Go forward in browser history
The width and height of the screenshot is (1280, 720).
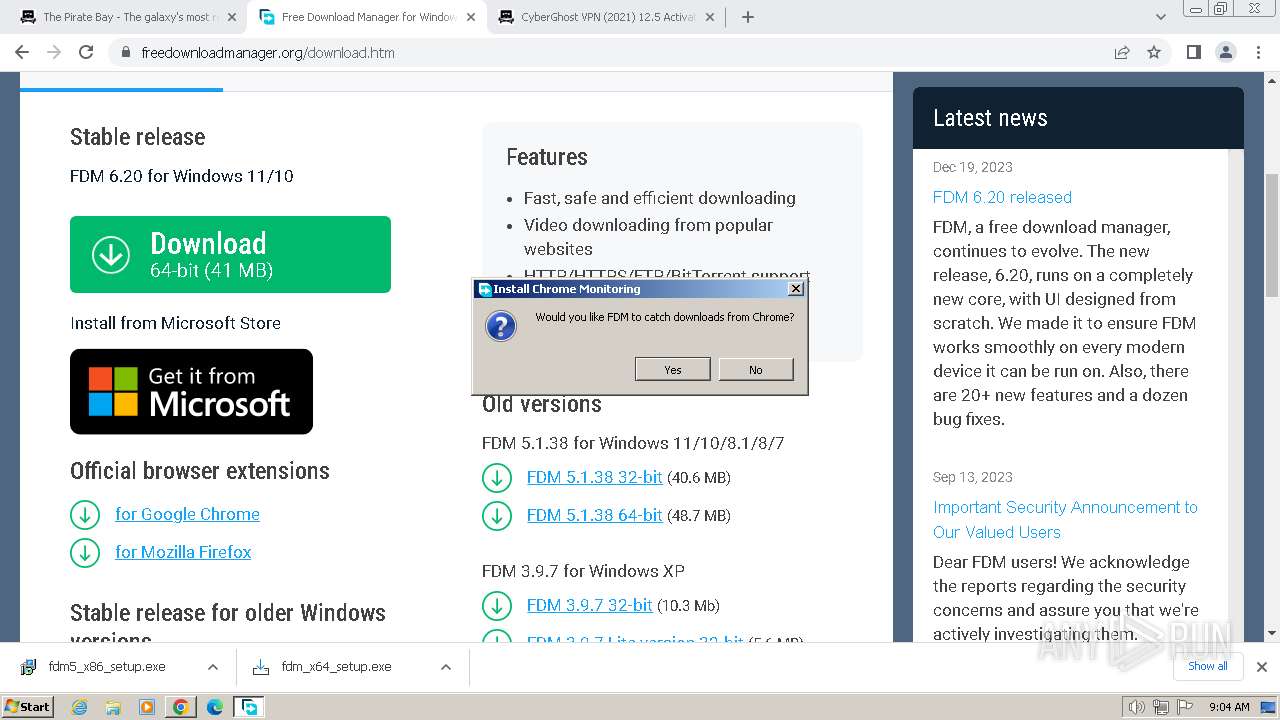click(x=54, y=52)
